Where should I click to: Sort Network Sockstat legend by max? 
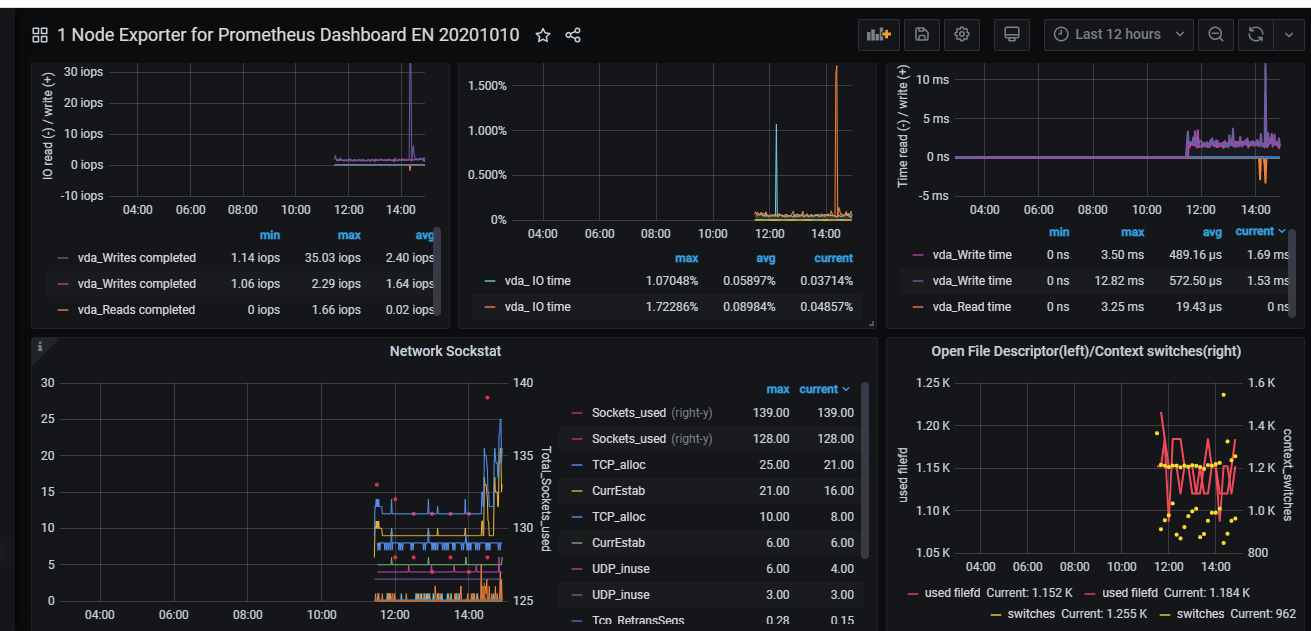pyautogui.click(x=778, y=389)
